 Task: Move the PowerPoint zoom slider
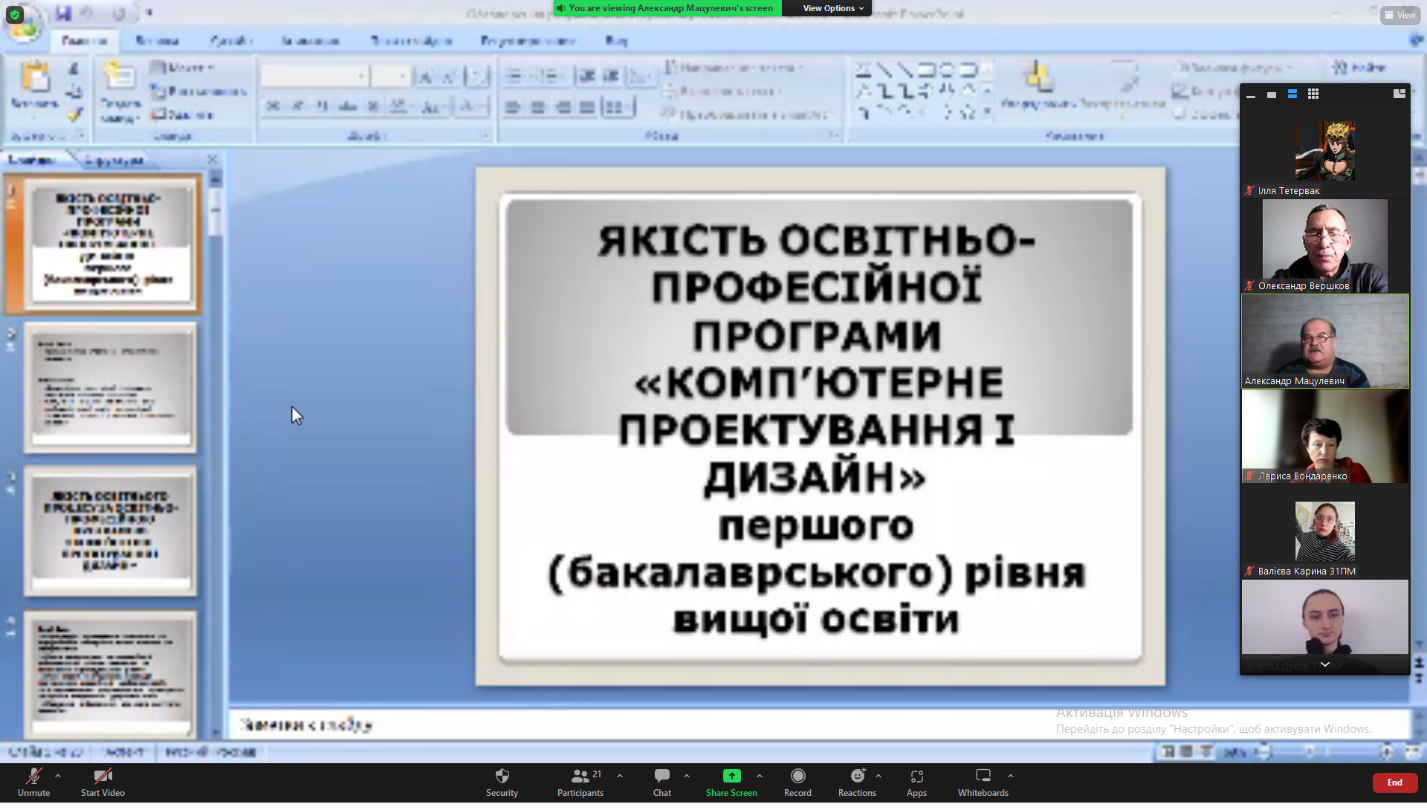[1309, 751]
